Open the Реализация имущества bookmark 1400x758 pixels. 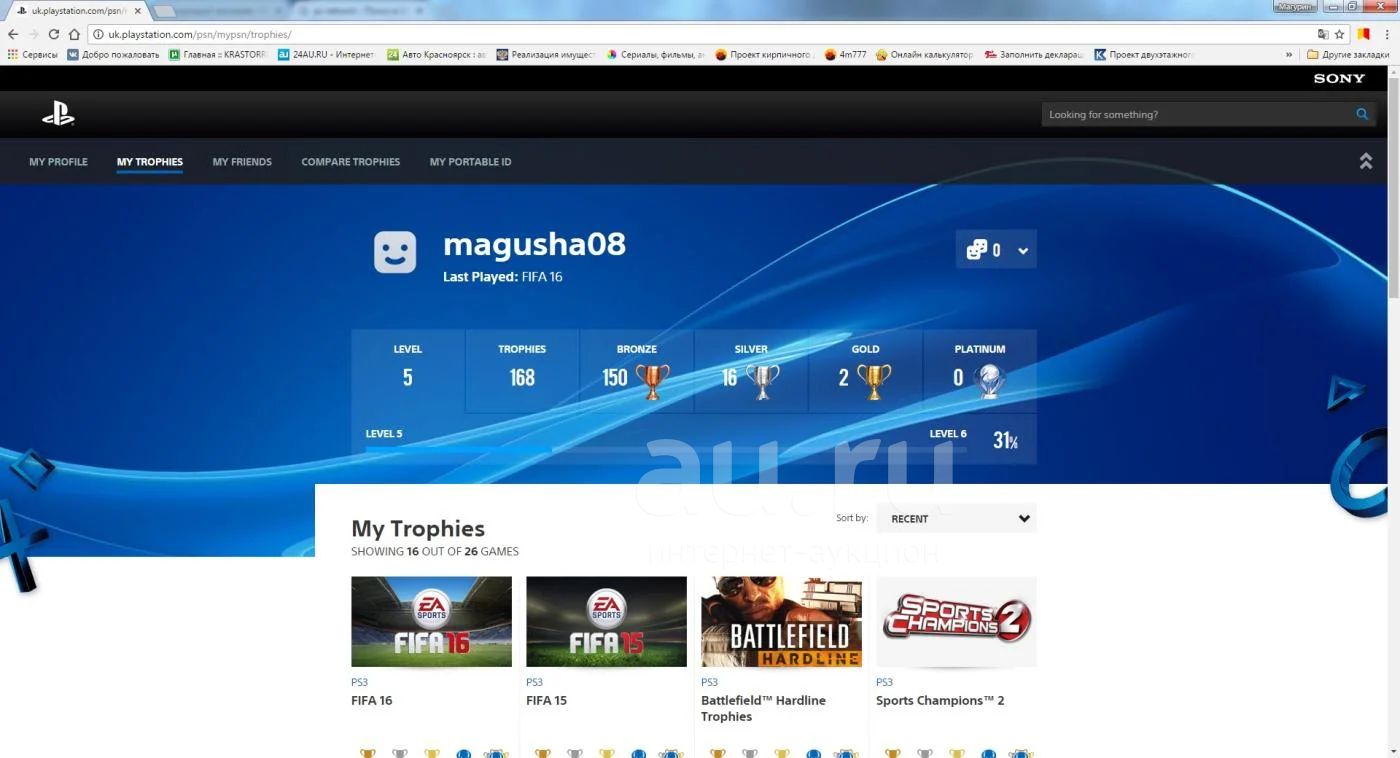pyautogui.click(x=546, y=55)
